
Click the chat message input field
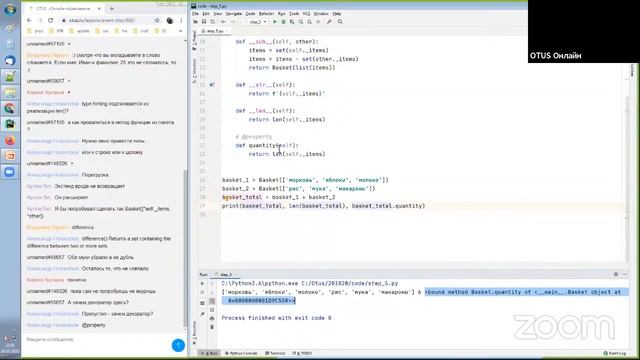coord(96,340)
